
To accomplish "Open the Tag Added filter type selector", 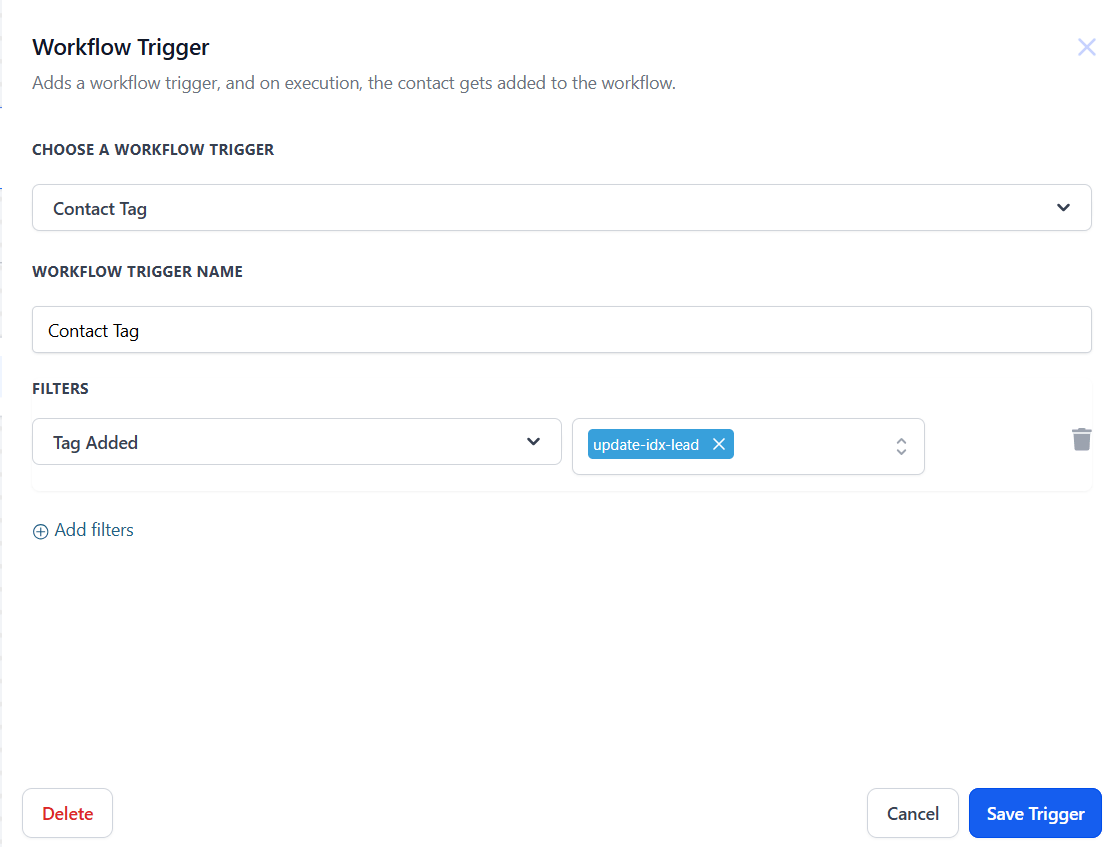I will point(280,442).
